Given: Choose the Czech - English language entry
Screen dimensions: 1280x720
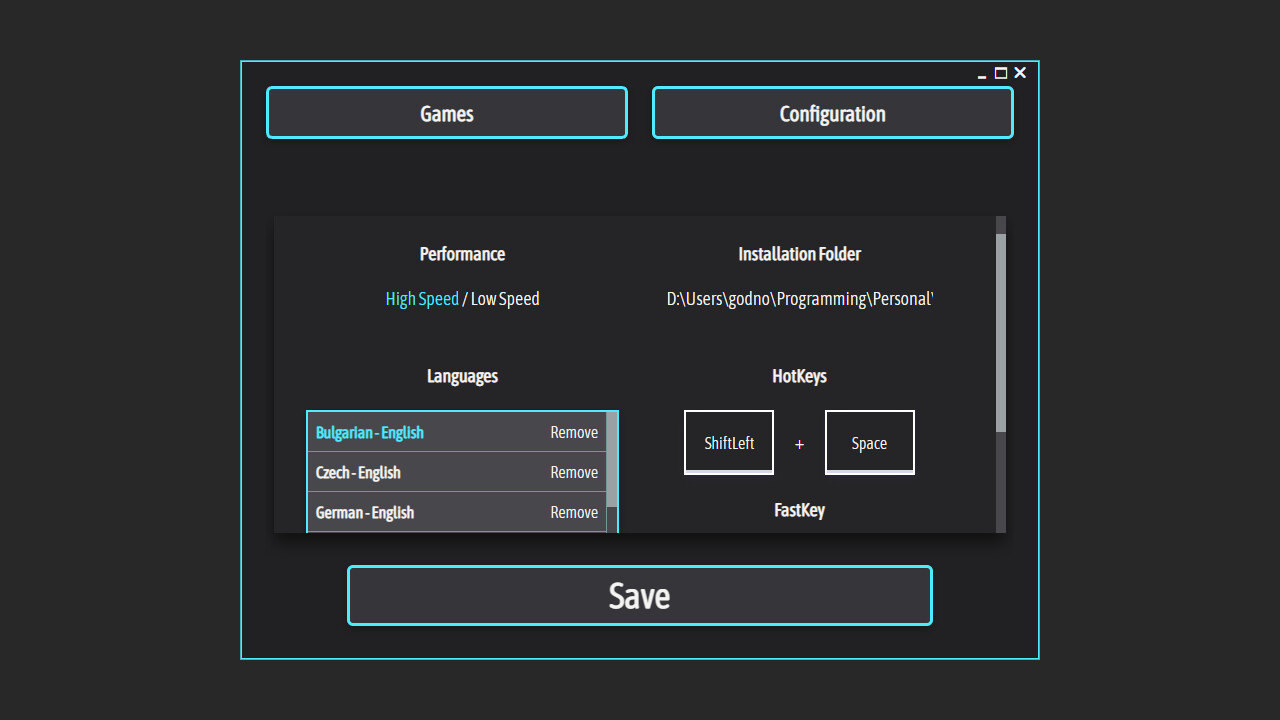Looking at the screenshot, I should point(358,473).
